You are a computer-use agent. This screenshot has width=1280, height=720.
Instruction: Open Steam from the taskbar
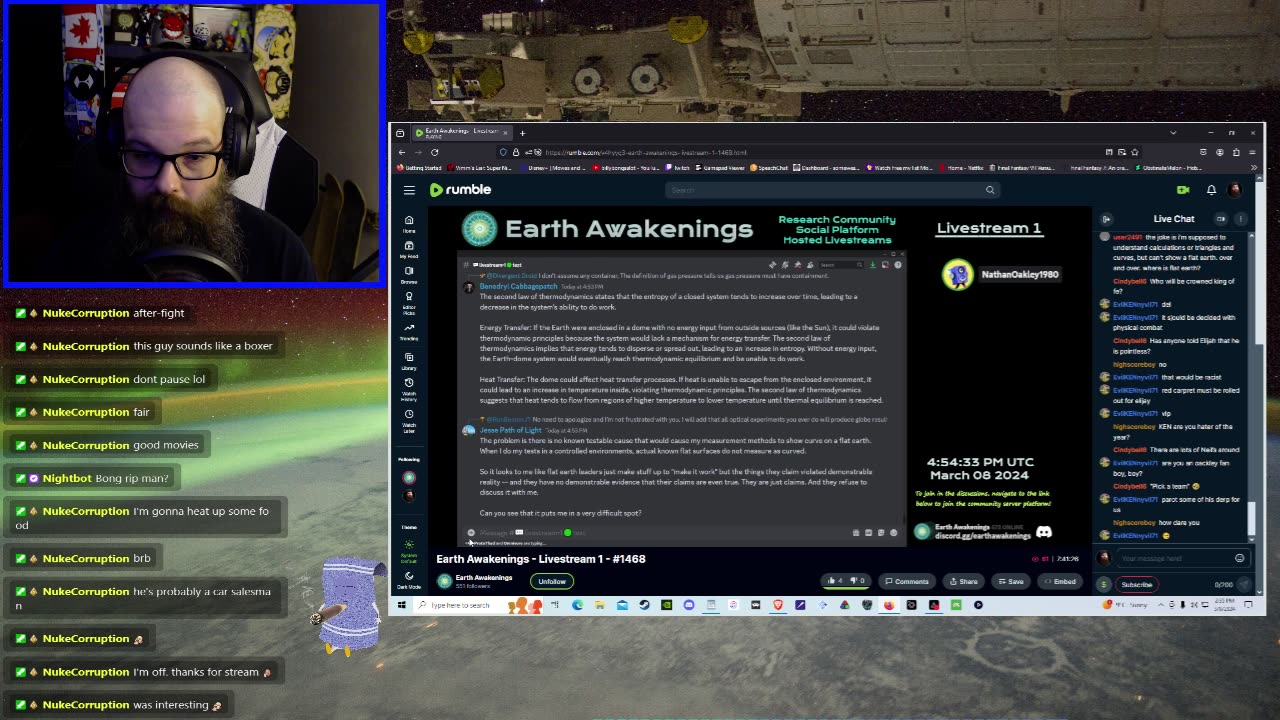click(645, 605)
